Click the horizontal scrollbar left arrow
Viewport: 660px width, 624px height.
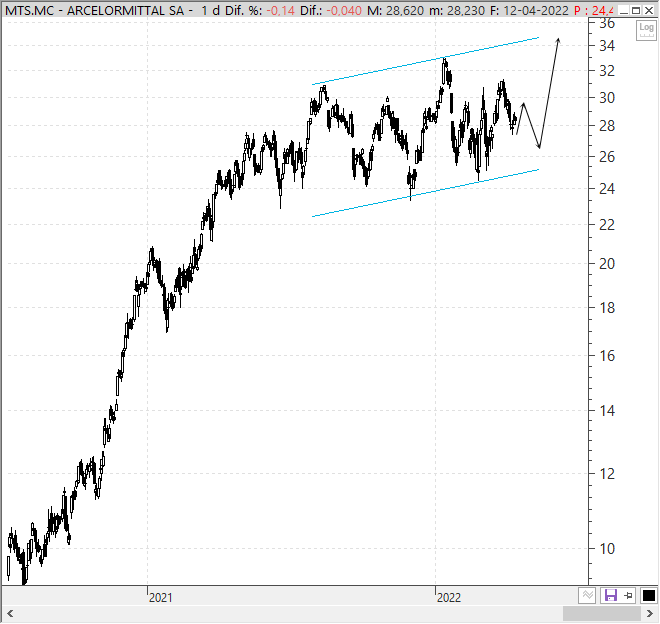[10, 613]
